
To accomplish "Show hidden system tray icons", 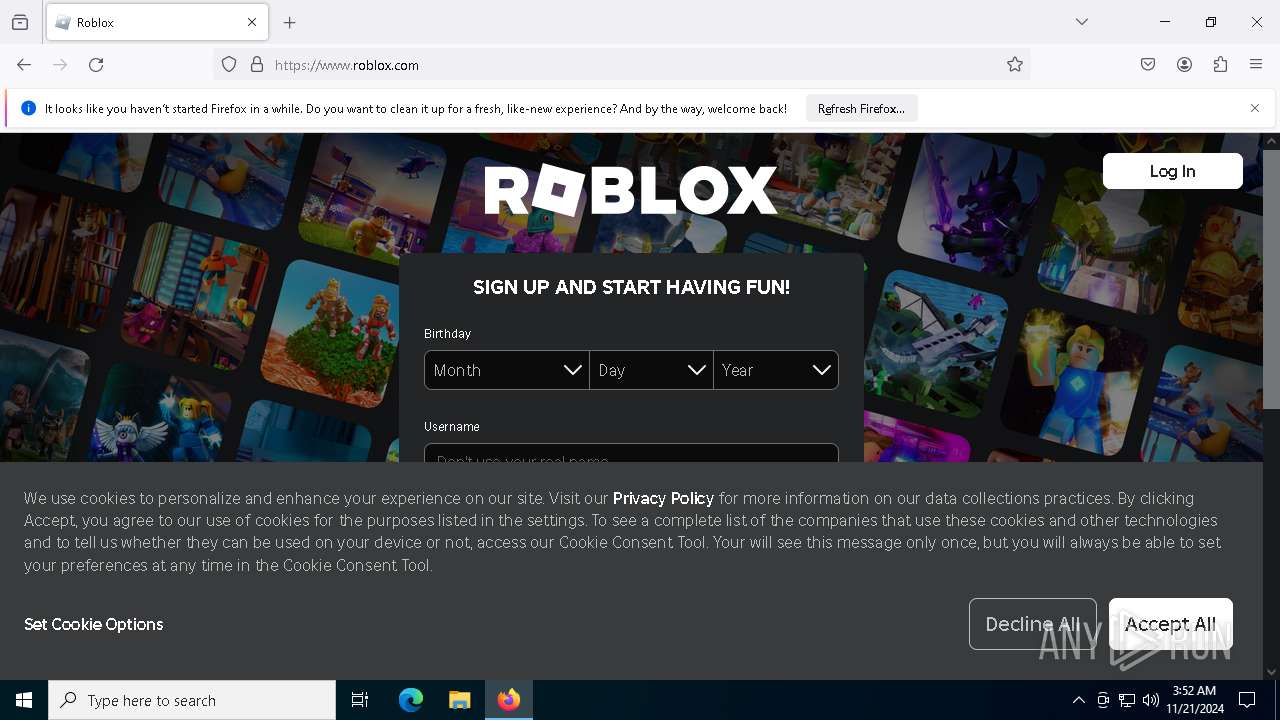I will [1078, 700].
